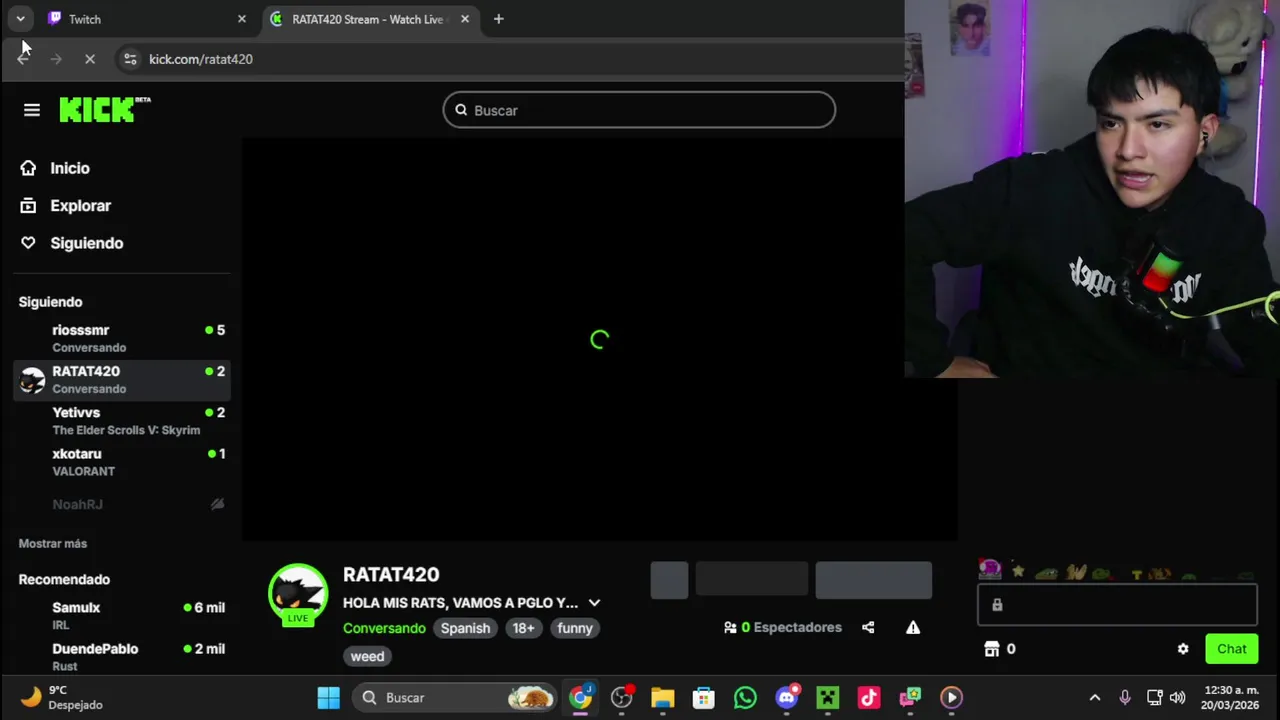Select the weed tag
Screen dimensions: 1280x720
point(367,656)
